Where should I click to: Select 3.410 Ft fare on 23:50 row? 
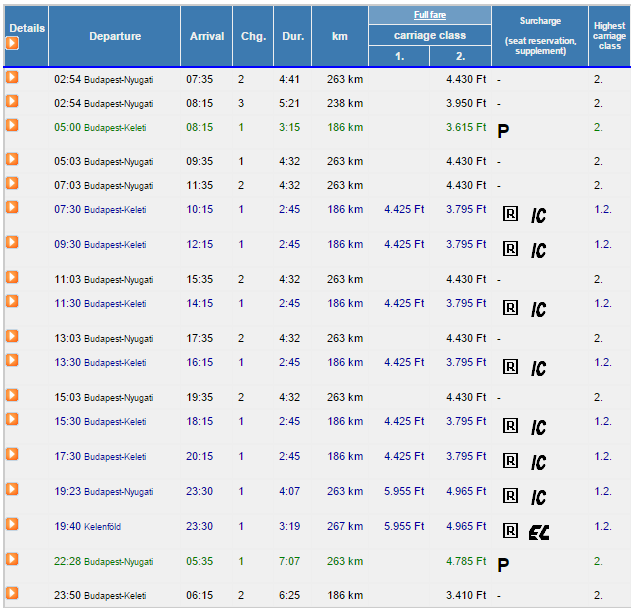coord(466,595)
